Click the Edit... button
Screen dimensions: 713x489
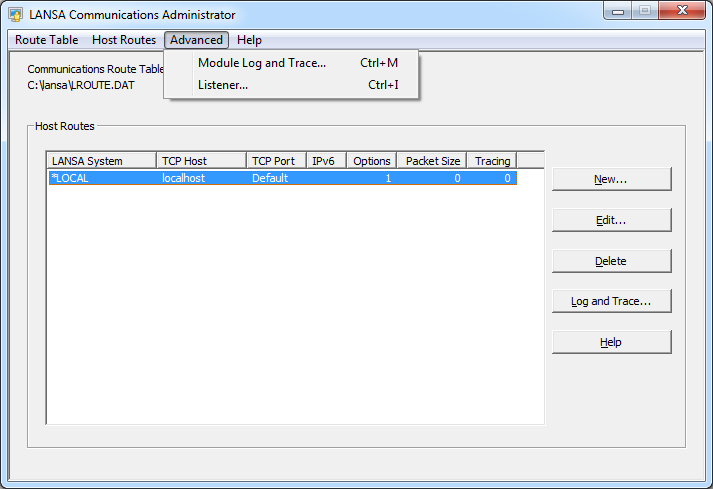(612, 220)
